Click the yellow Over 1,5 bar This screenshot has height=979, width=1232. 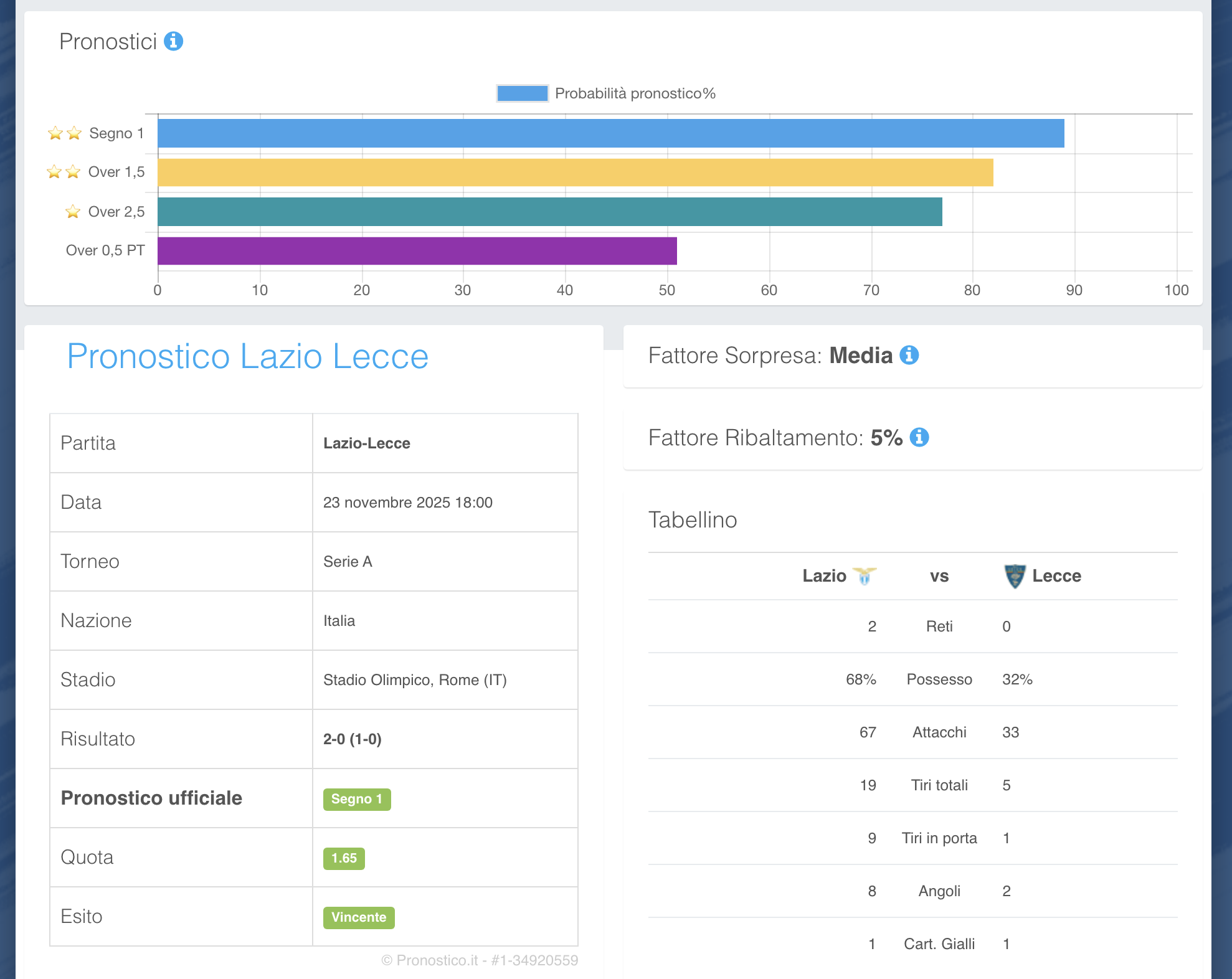(575, 173)
